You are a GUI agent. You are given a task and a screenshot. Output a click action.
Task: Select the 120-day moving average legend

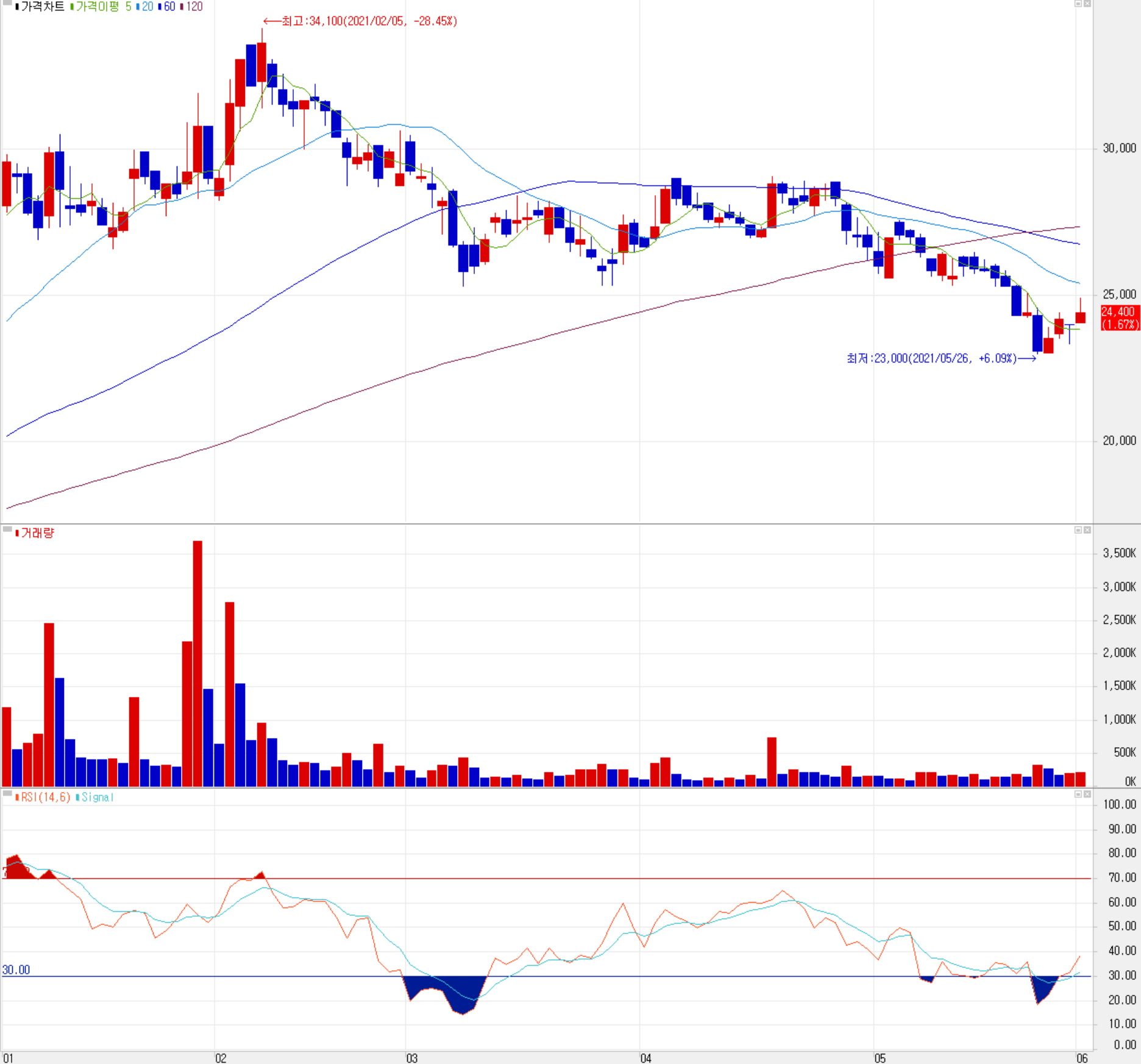(191, 7)
